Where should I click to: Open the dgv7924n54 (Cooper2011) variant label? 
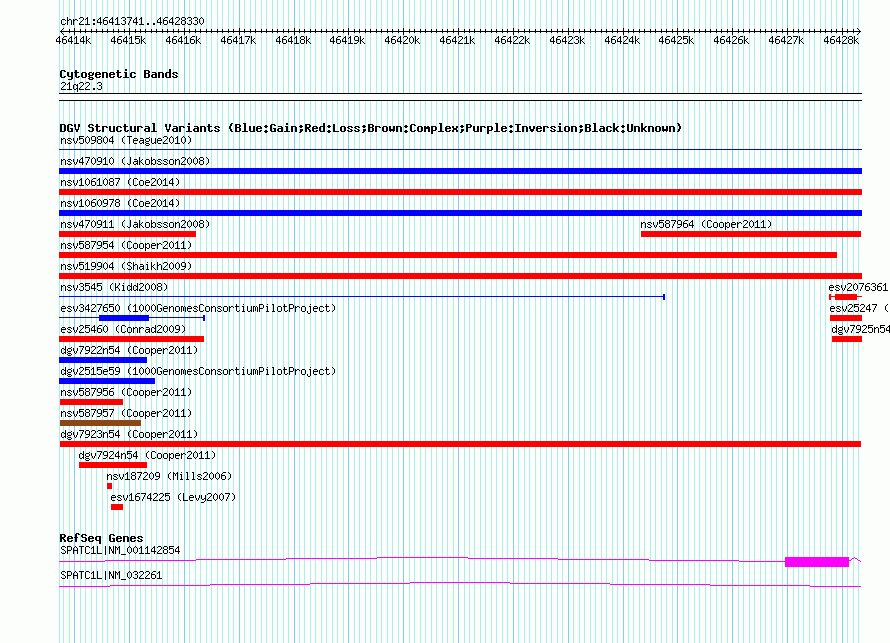point(147,455)
